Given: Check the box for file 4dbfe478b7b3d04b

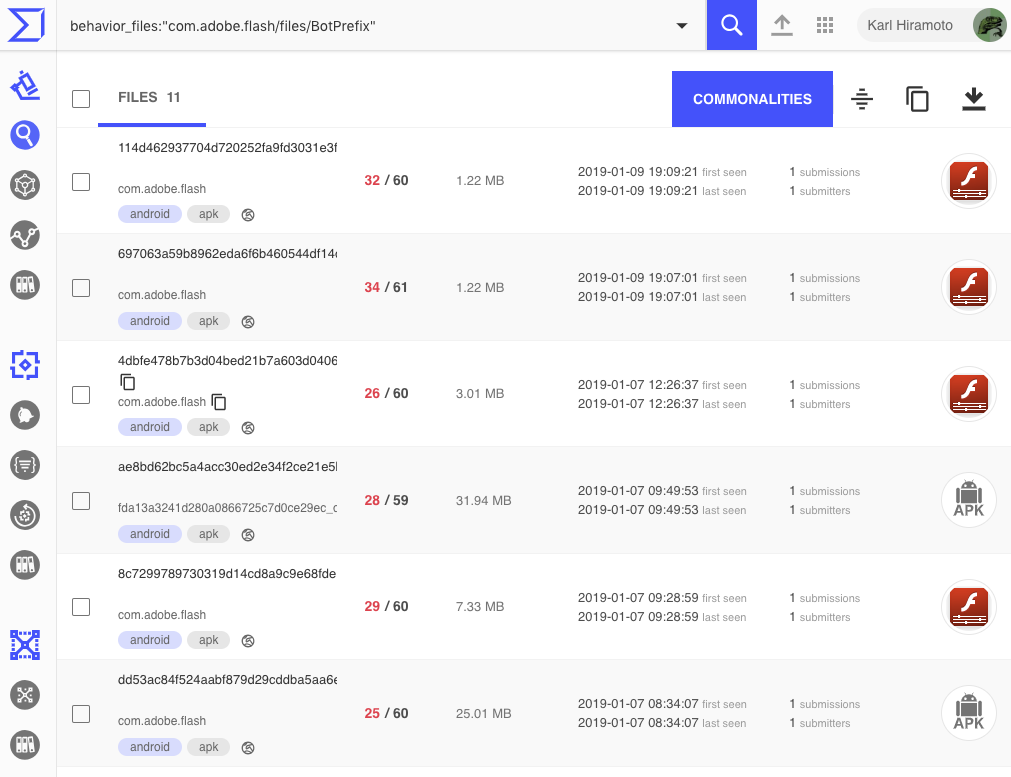Looking at the screenshot, I should point(81,395).
